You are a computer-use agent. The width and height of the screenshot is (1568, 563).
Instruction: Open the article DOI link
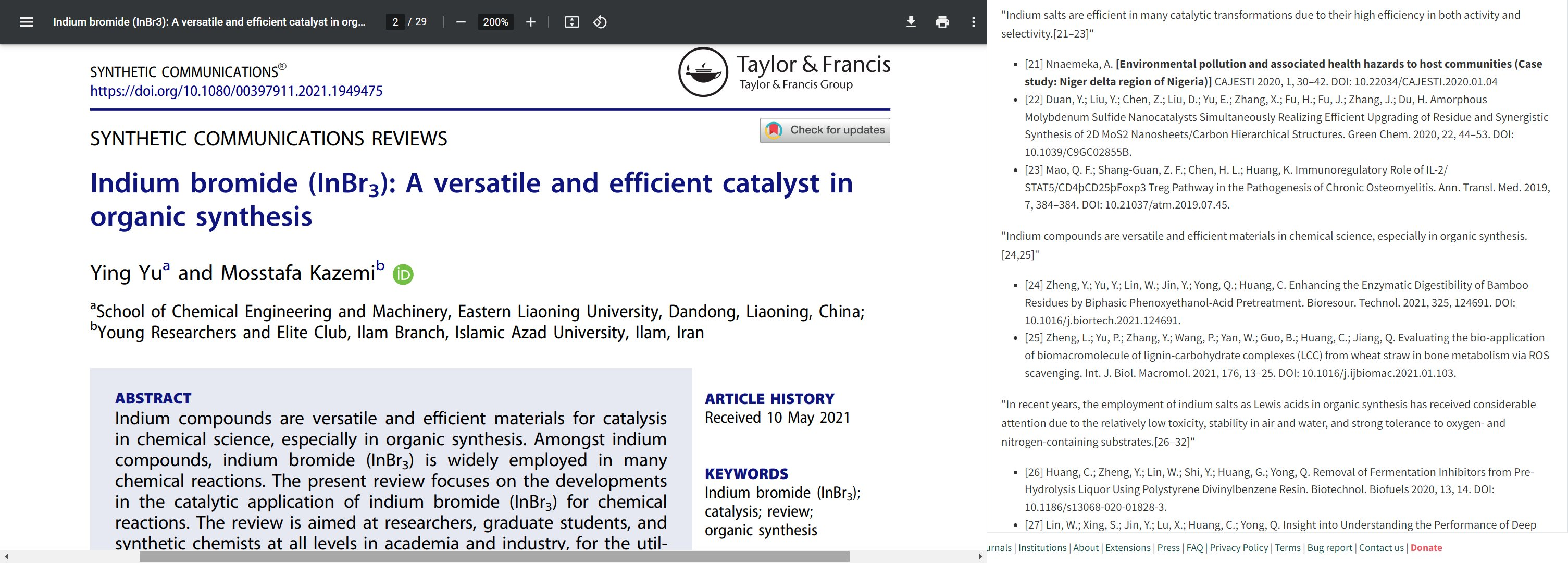click(x=236, y=91)
